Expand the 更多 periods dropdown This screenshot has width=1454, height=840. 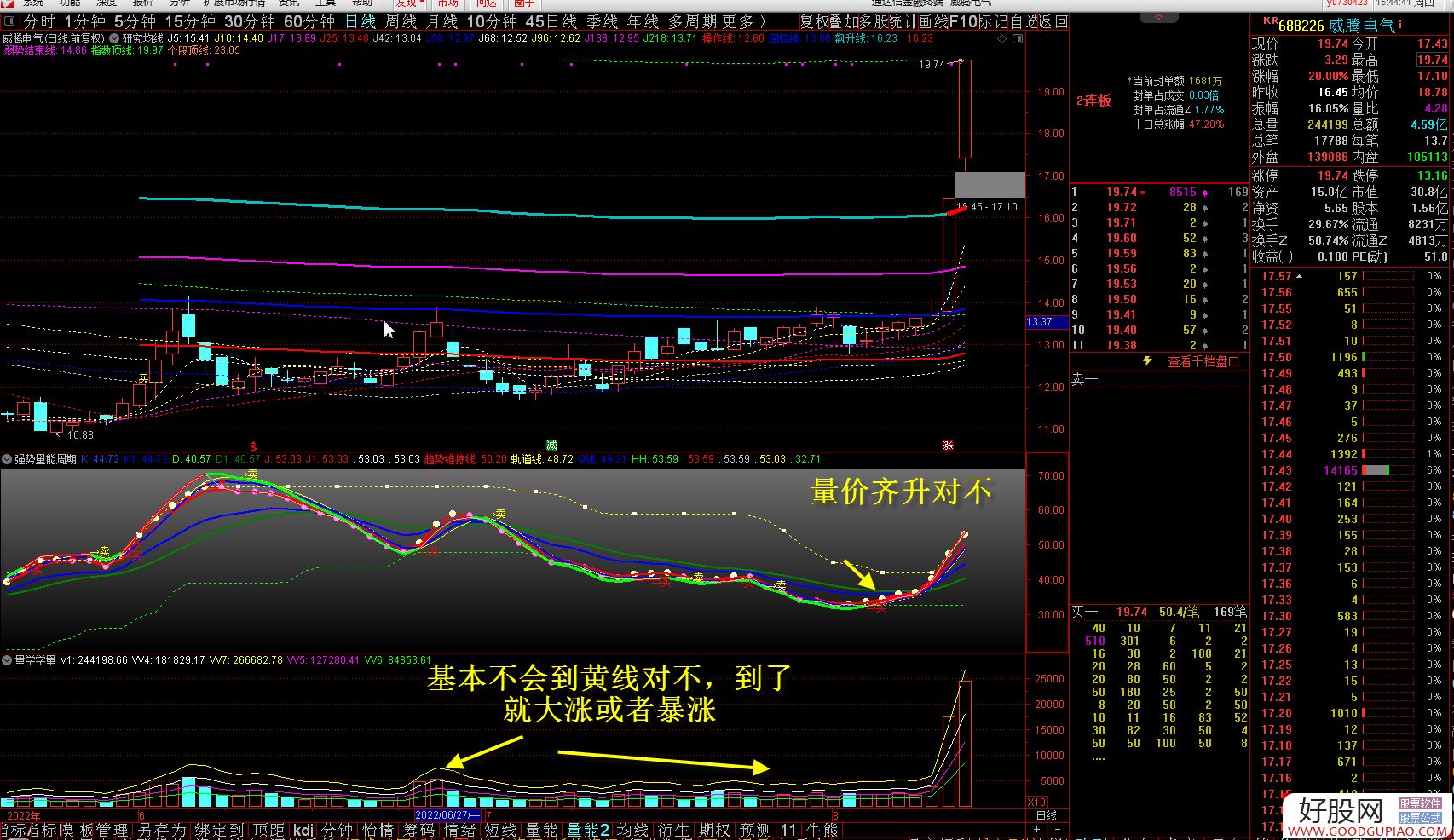pos(743,21)
